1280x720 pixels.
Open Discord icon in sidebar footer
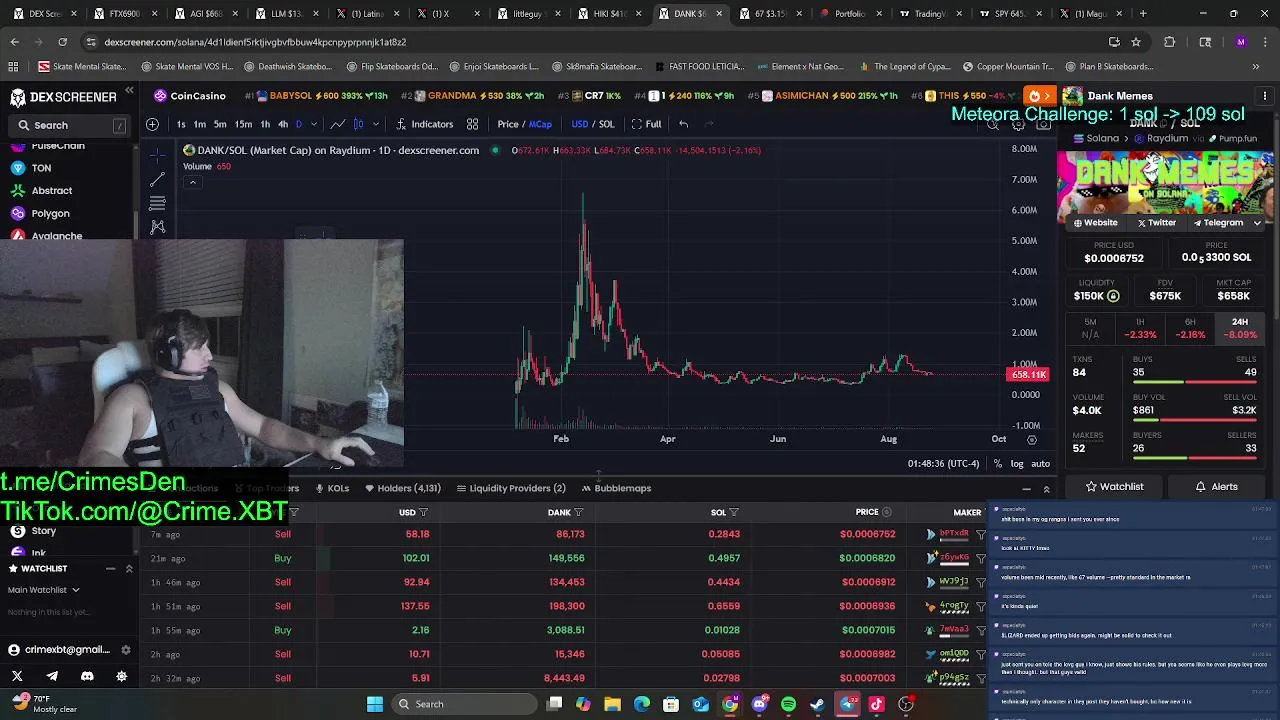pyautogui.click(x=87, y=677)
